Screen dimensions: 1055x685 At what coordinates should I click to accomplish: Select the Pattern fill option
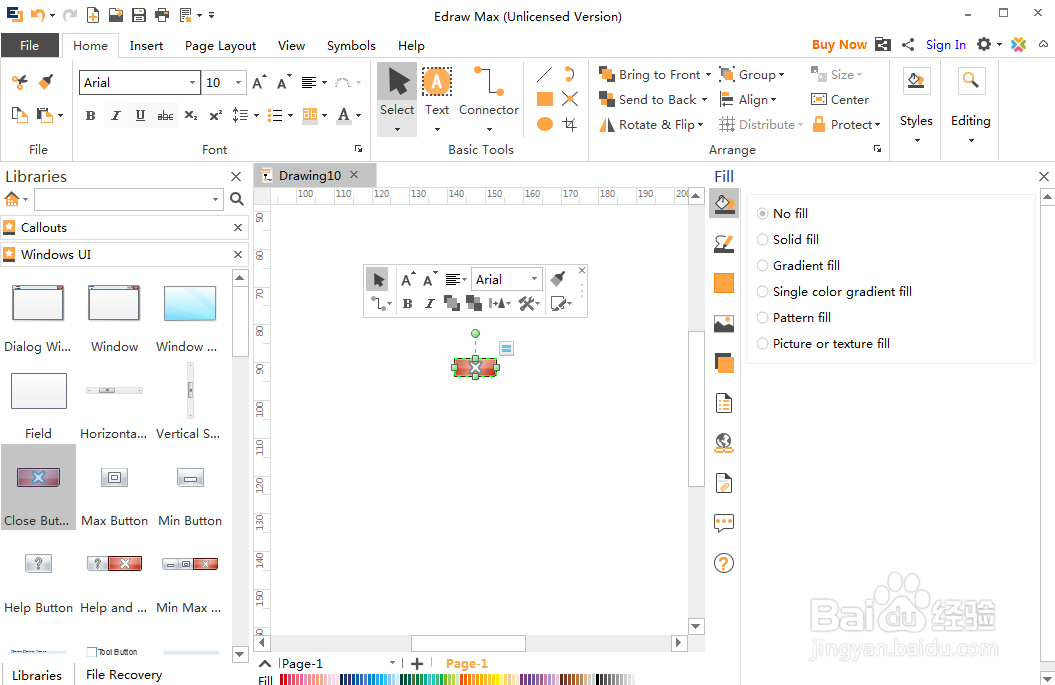click(794, 318)
